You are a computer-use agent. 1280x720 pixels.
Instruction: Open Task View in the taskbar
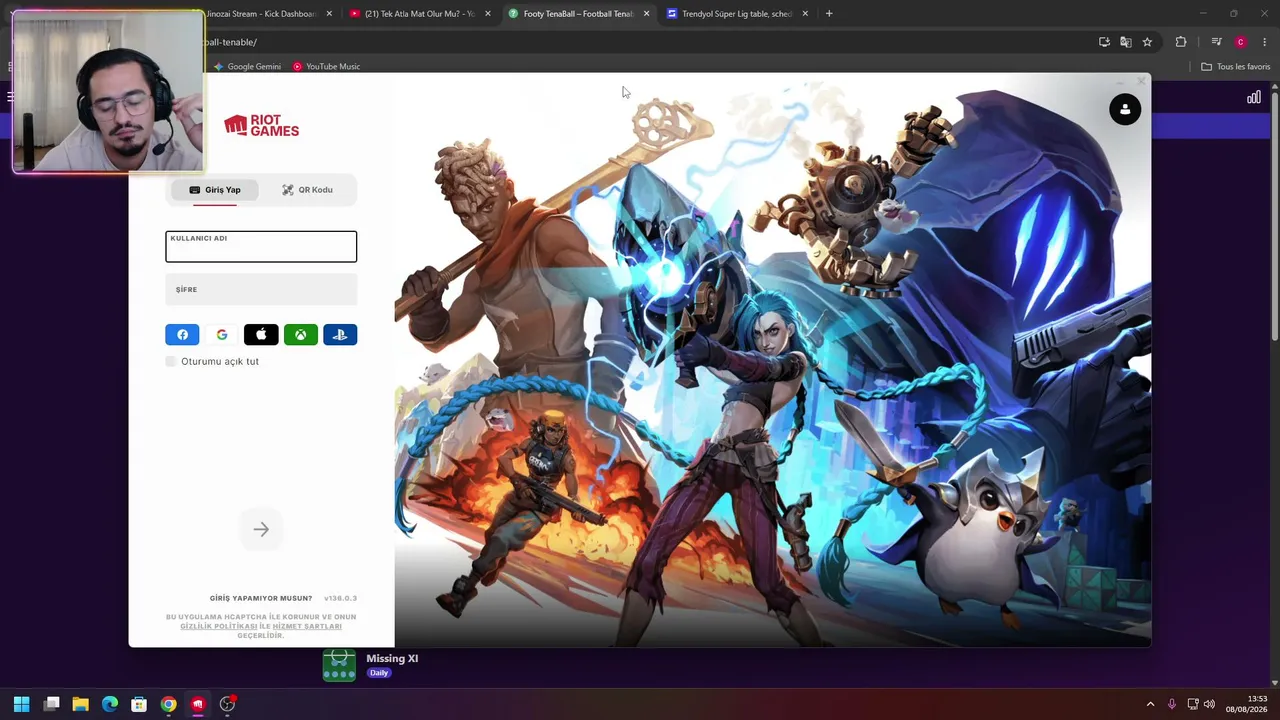[x=52, y=704]
